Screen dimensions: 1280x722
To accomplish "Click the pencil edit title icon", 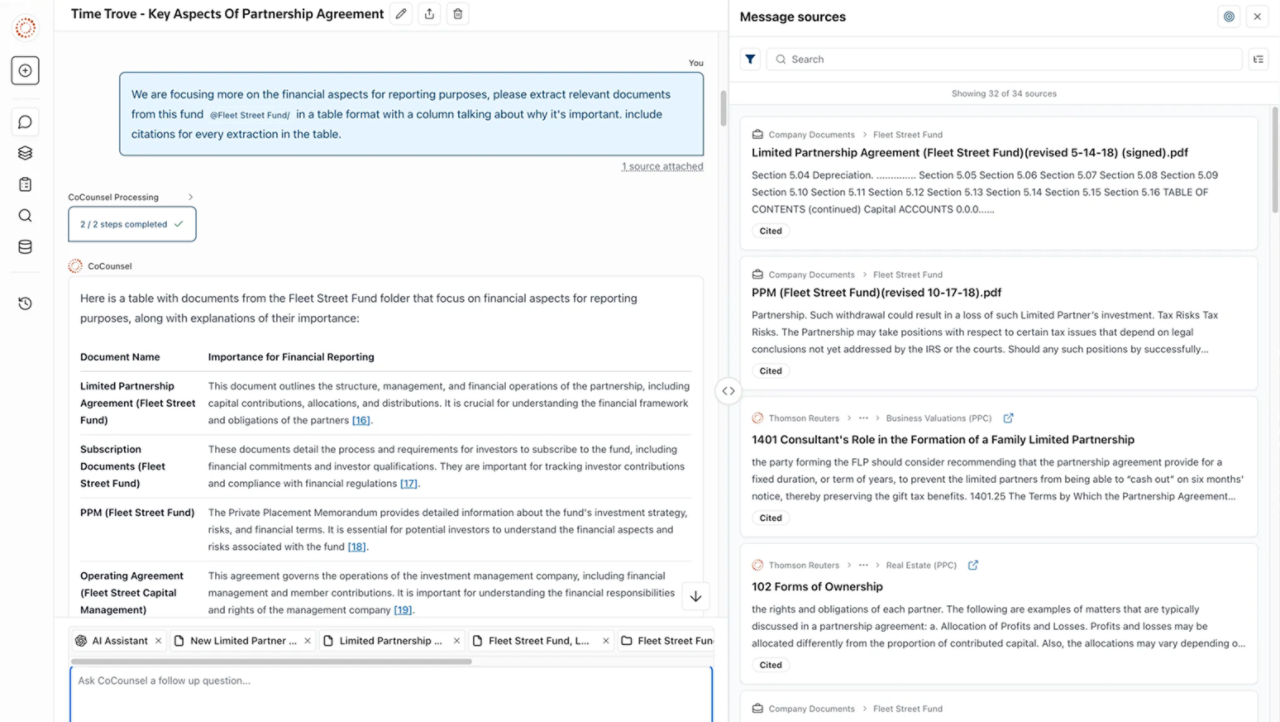I will [401, 14].
